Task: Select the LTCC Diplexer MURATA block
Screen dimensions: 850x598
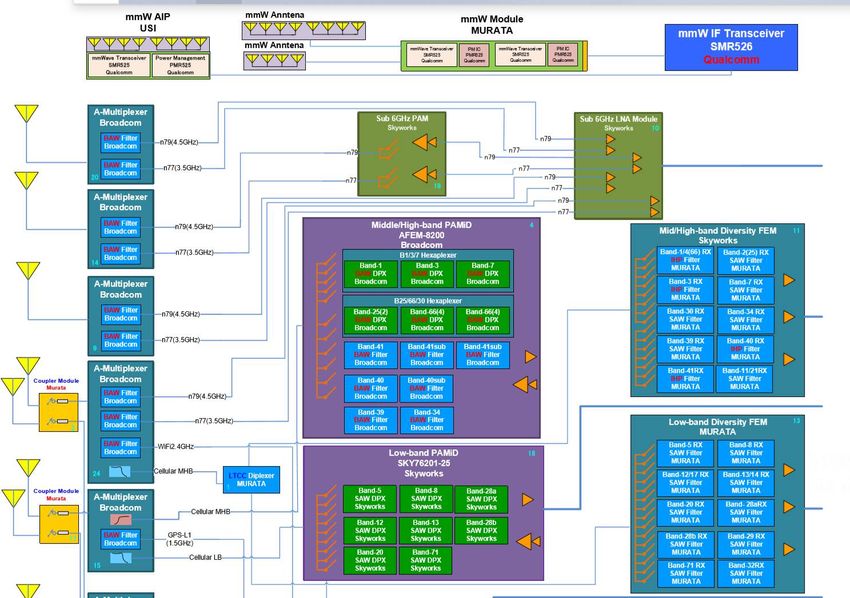Action: pos(252,480)
